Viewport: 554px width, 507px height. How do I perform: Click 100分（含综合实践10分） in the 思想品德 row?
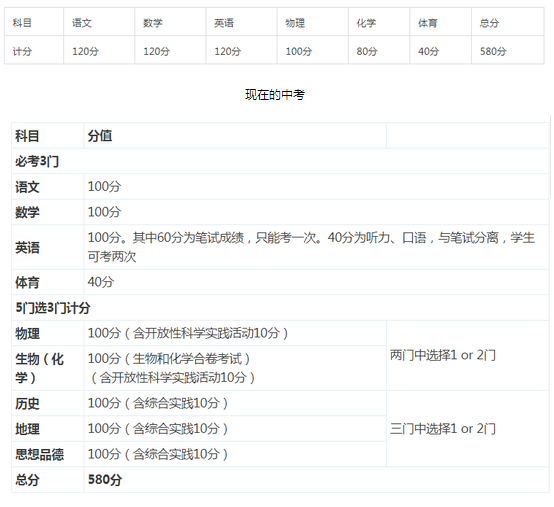(158, 454)
